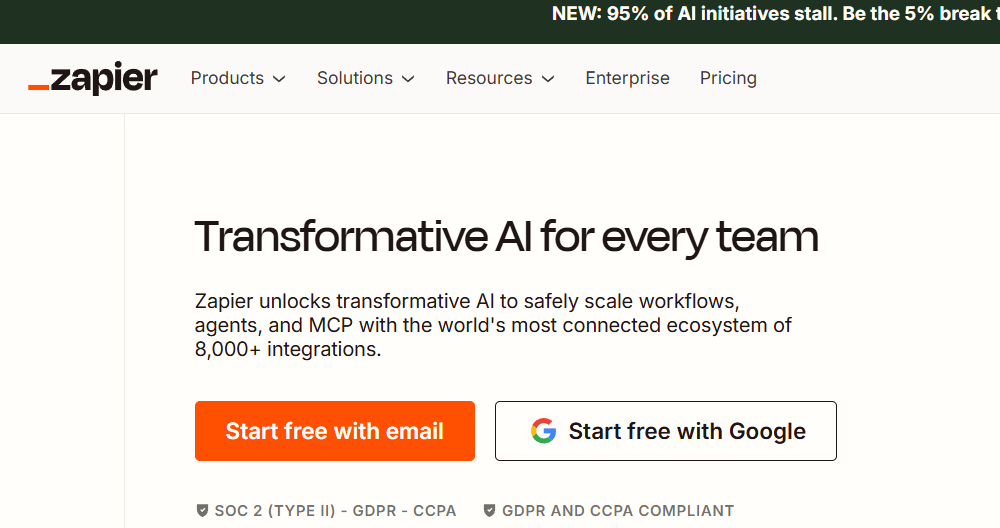The image size is (1000, 528).
Task: Open the Enterprise page
Action: [x=627, y=78]
